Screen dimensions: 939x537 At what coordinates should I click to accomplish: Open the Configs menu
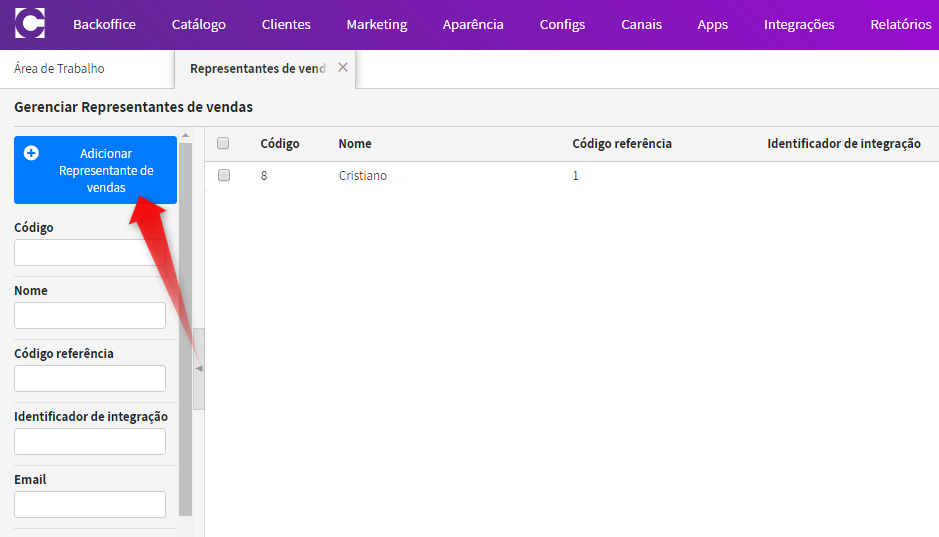[562, 25]
